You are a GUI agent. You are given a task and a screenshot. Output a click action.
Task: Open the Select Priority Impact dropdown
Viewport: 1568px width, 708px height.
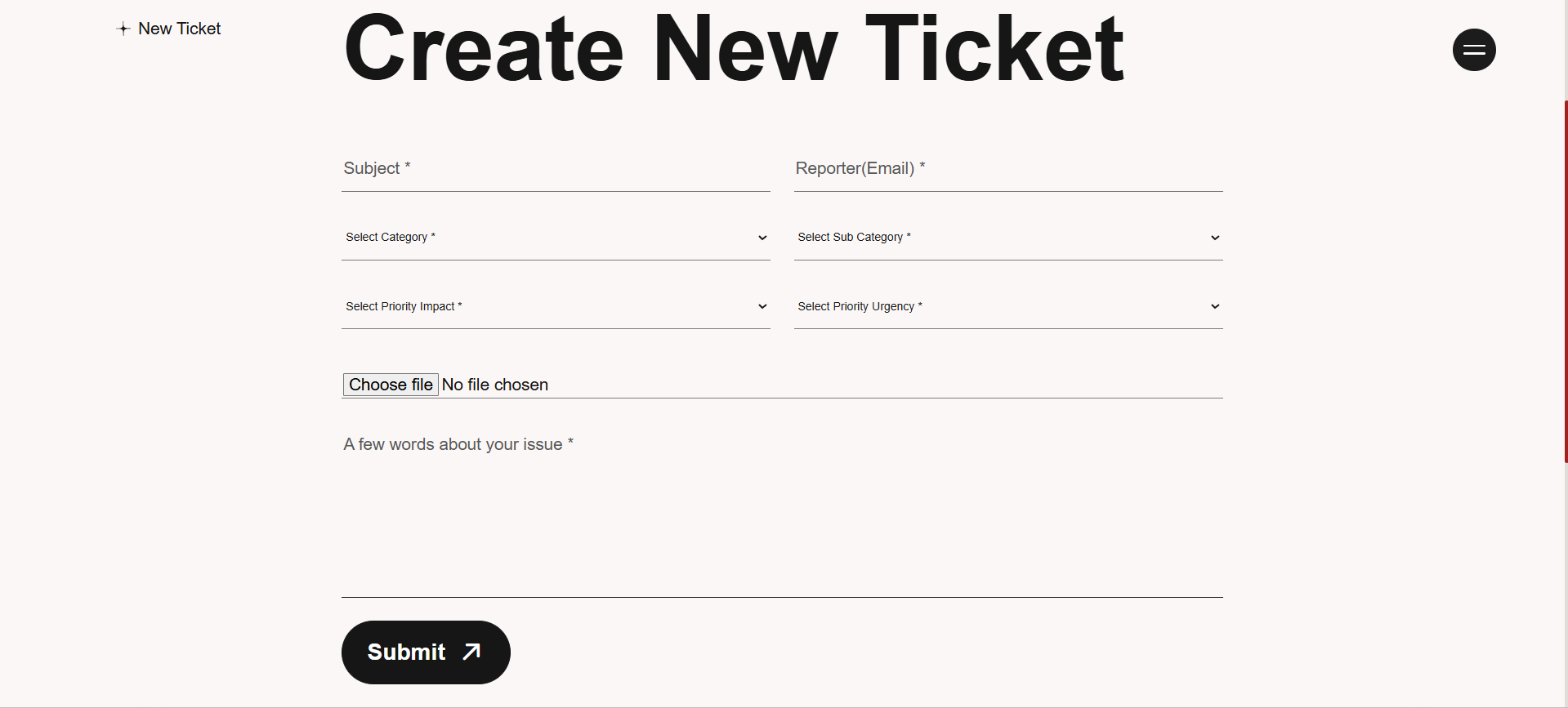click(556, 306)
